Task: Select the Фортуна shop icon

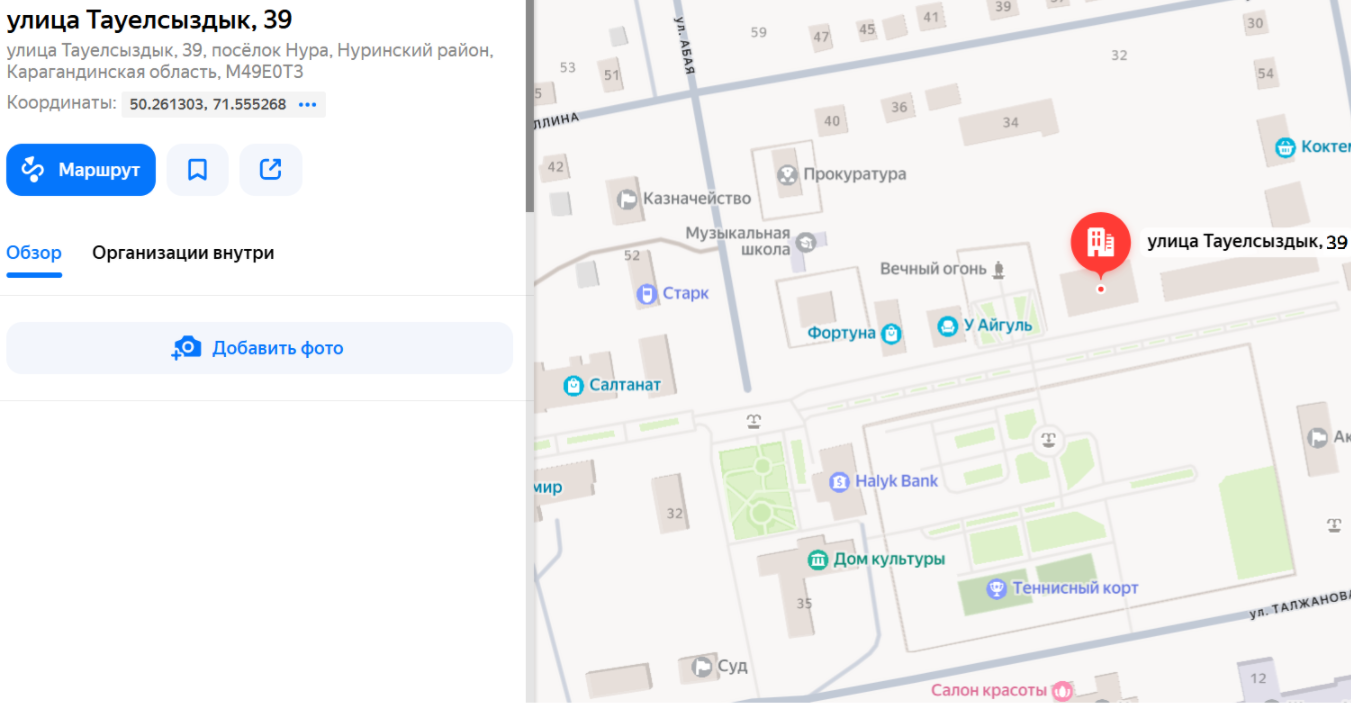Action: 891,334
